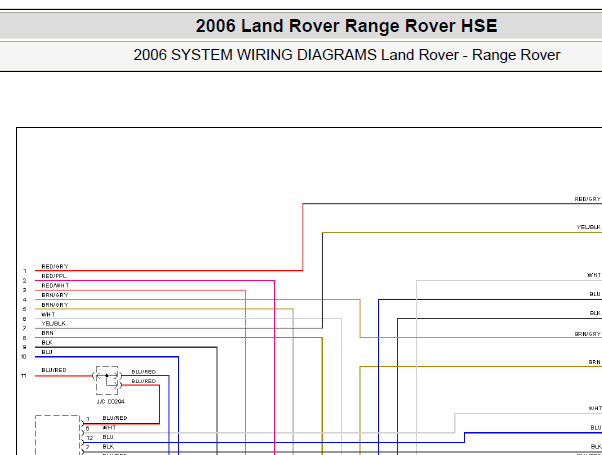
Task: Click pin number 12 on lower connector
Action: (89, 438)
